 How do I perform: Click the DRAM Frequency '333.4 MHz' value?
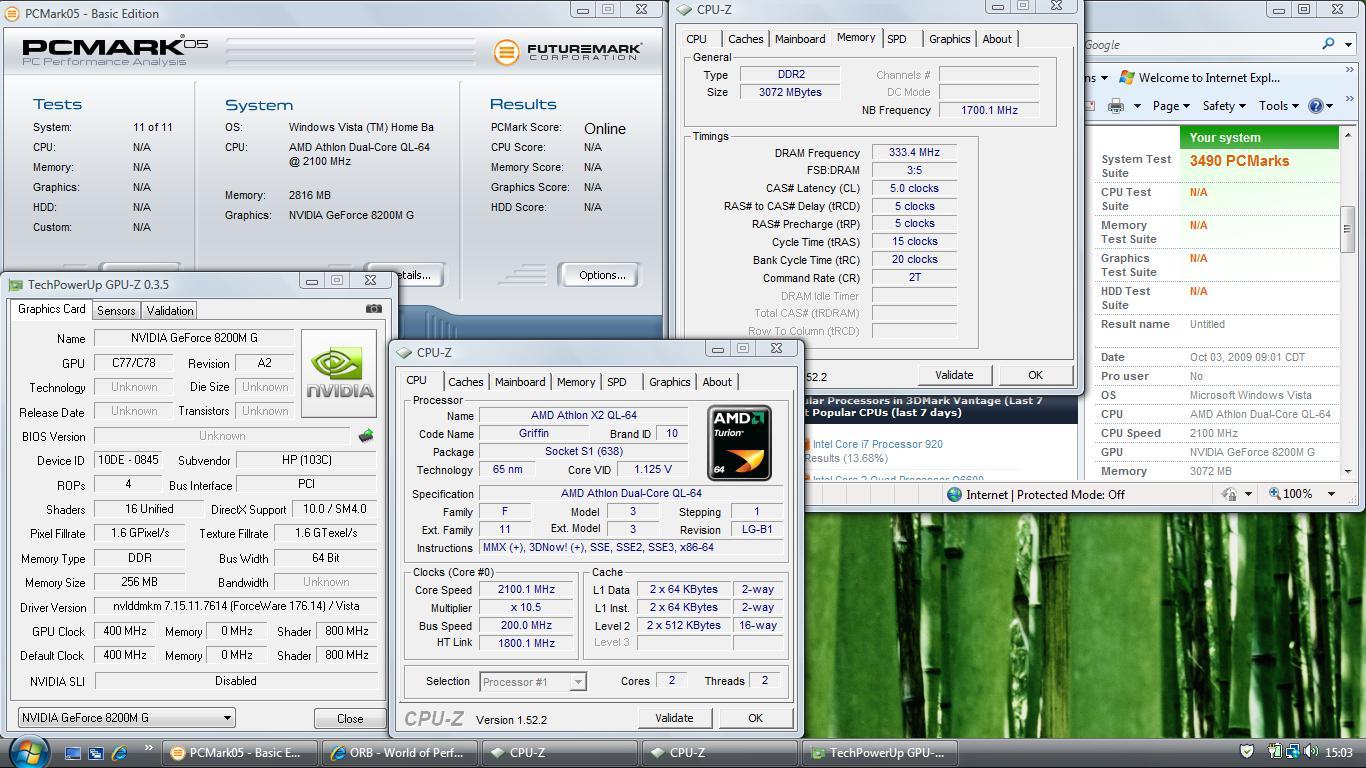914,153
